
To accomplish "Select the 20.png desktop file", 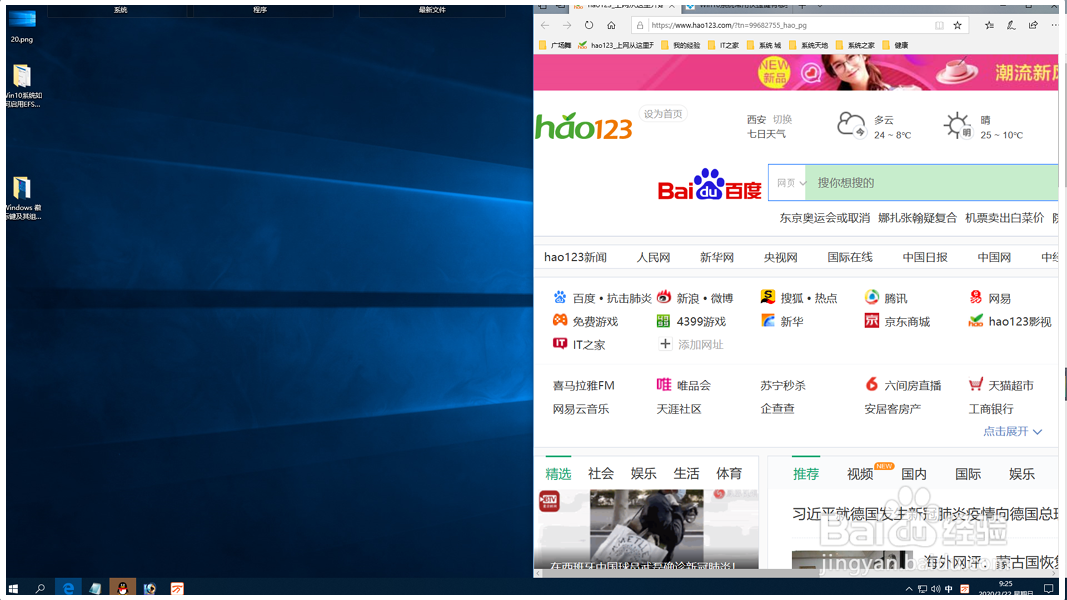I will pyautogui.click(x=22, y=24).
